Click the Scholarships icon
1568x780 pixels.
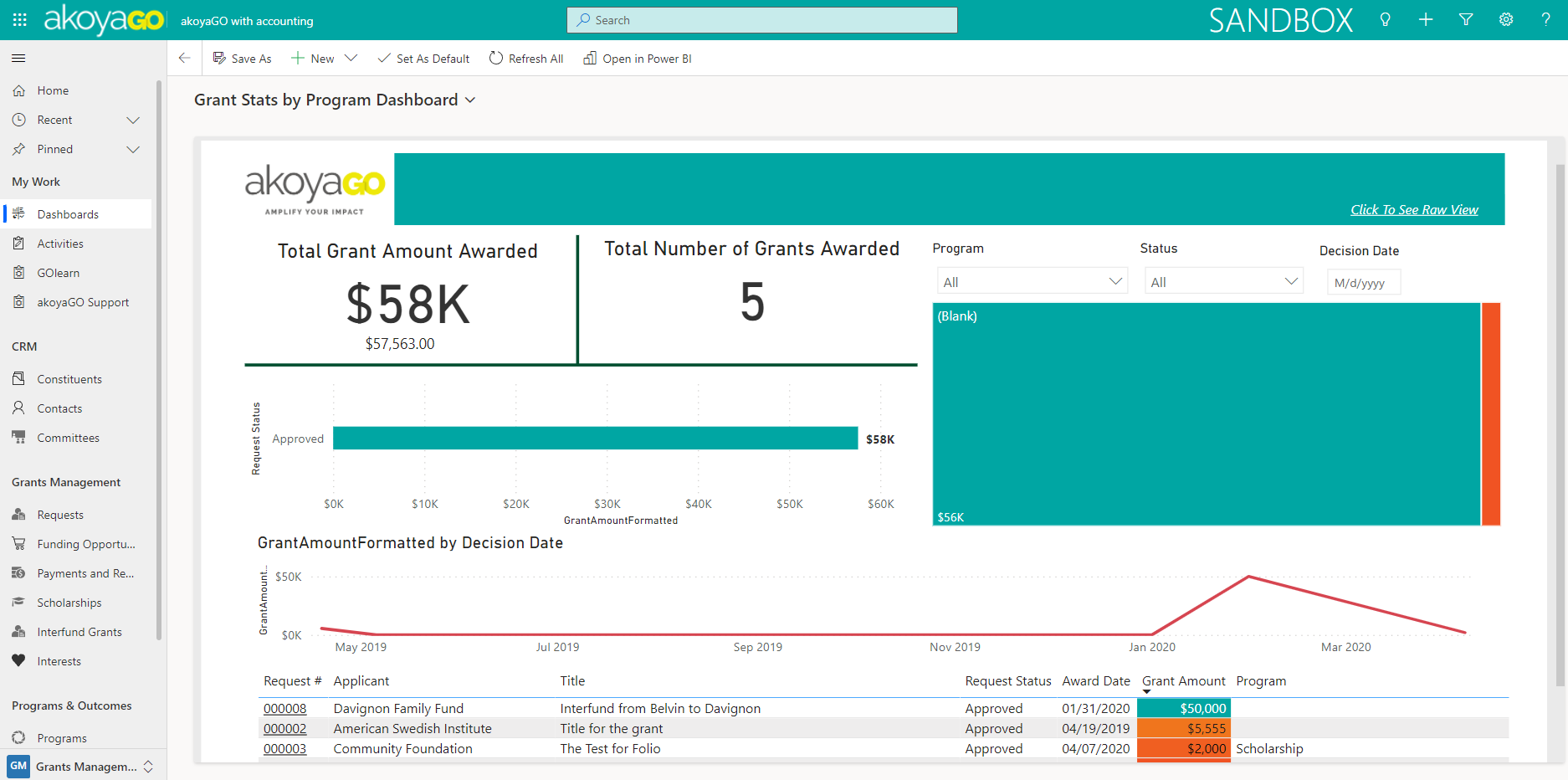point(18,603)
